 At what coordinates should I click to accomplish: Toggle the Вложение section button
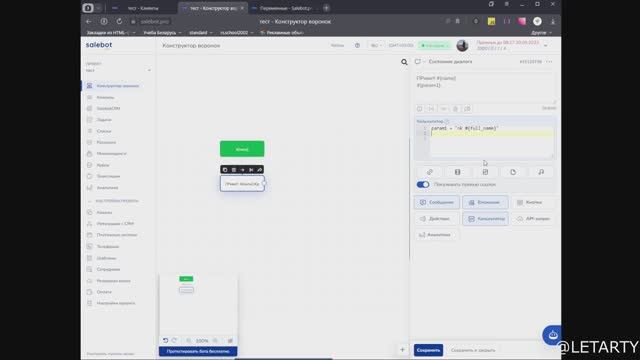tap(485, 202)
